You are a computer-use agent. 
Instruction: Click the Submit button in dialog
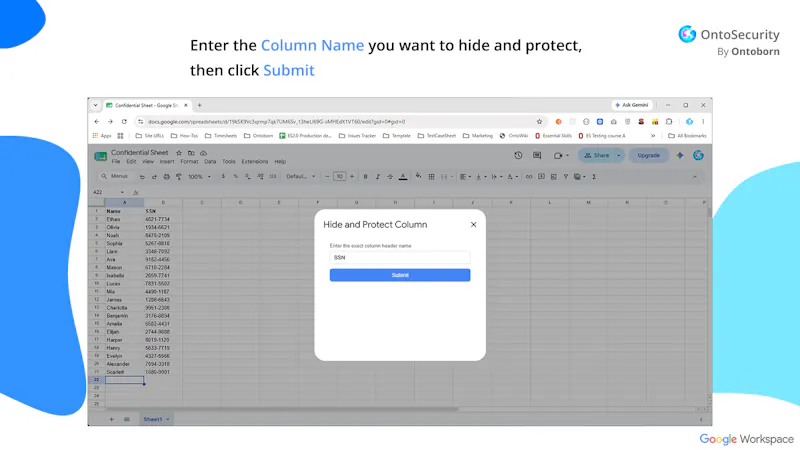tap(400, 275)
